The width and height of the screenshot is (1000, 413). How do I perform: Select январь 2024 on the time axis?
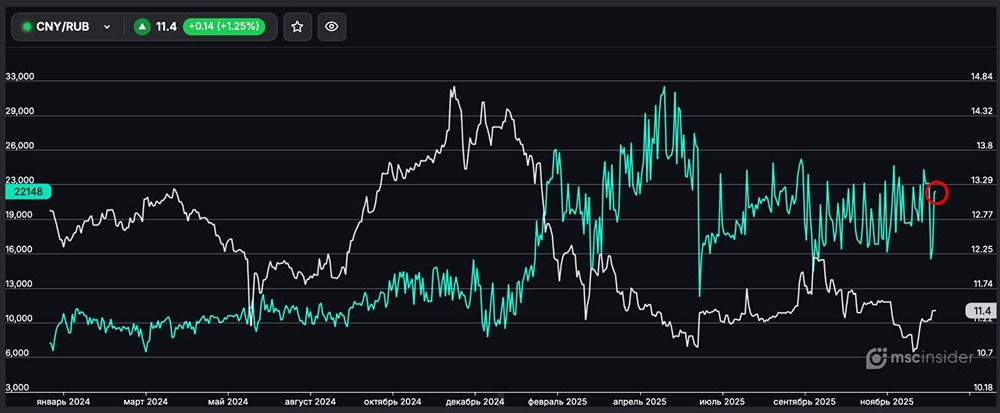point(63,402)
